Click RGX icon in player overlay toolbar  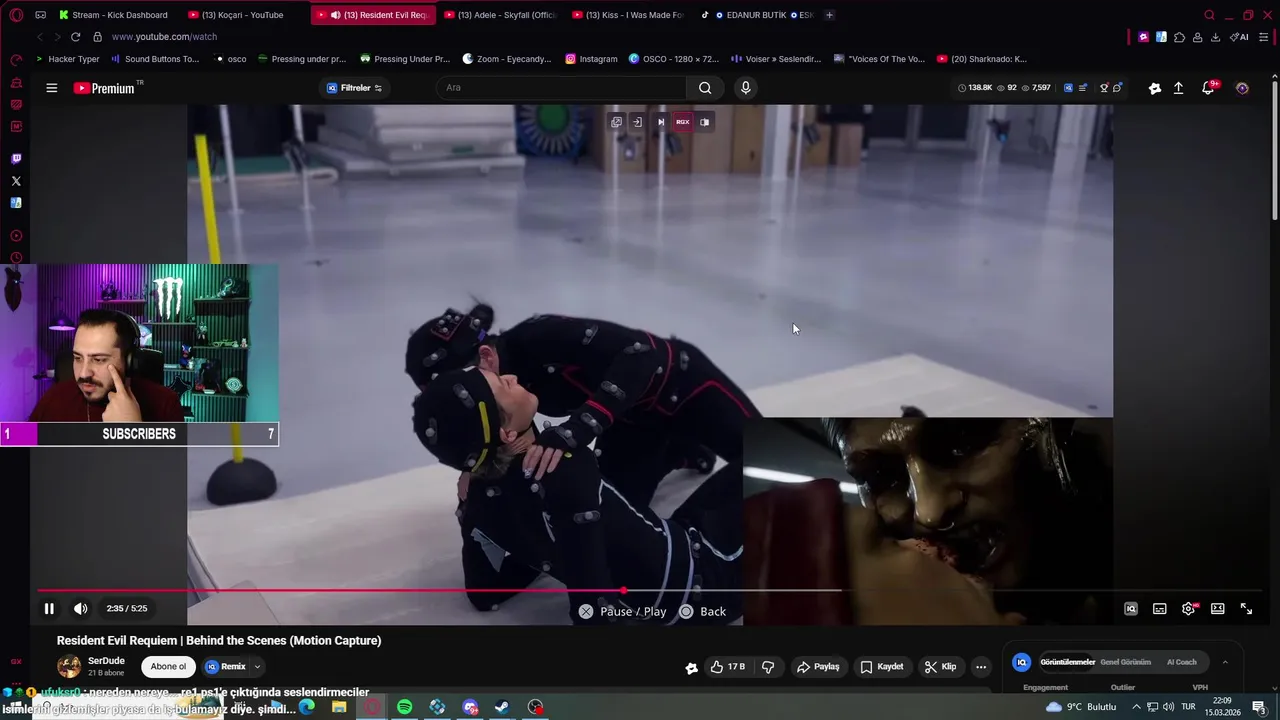click(x=682, y=122)
